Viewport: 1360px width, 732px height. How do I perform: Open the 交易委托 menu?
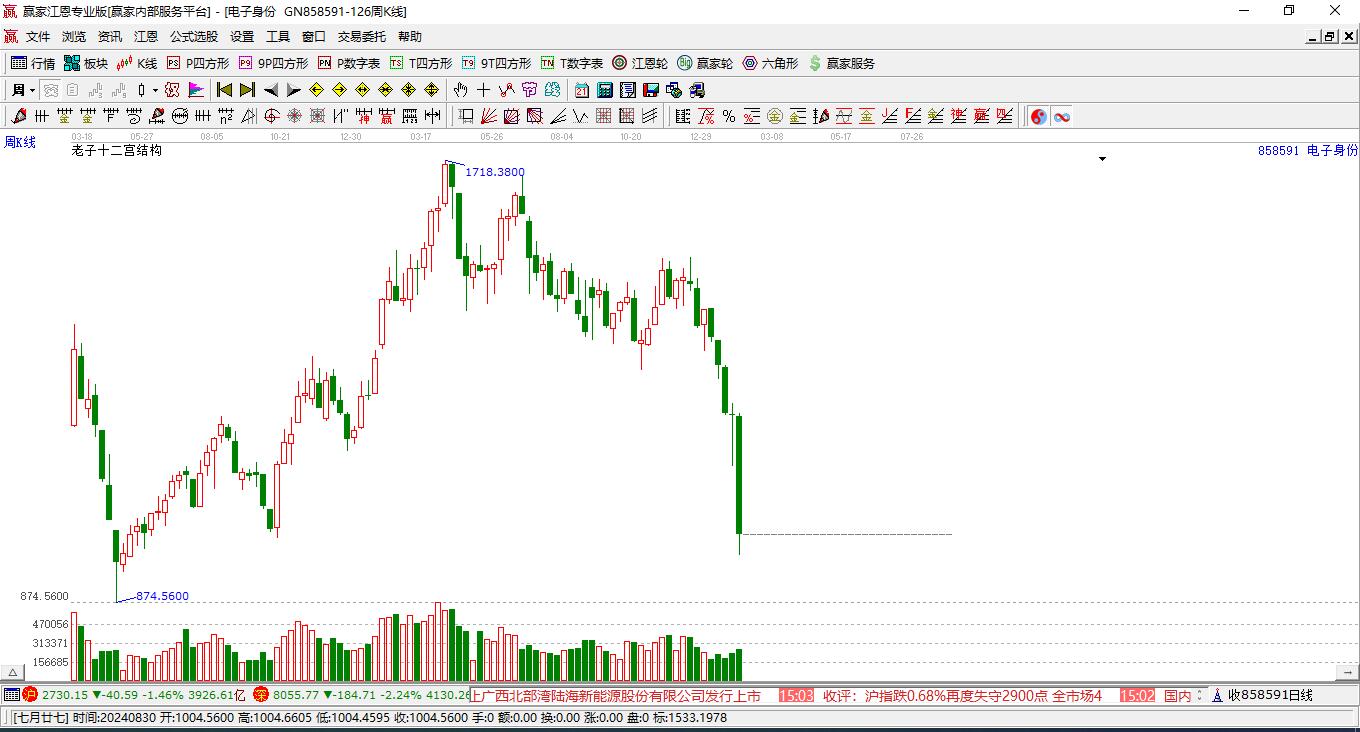(x=362, y=37)
